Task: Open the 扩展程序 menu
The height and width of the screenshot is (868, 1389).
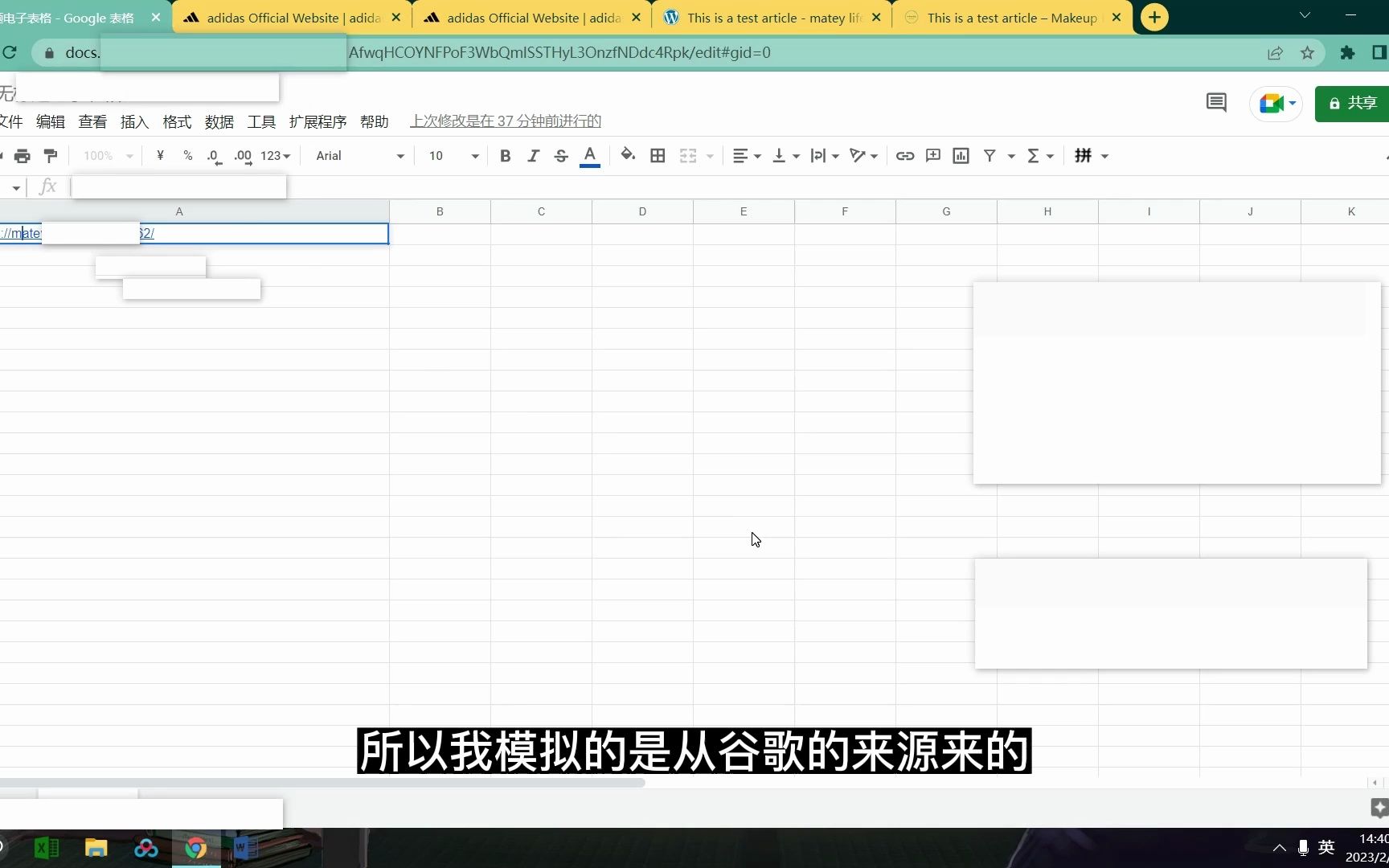Action: point(318,121)
